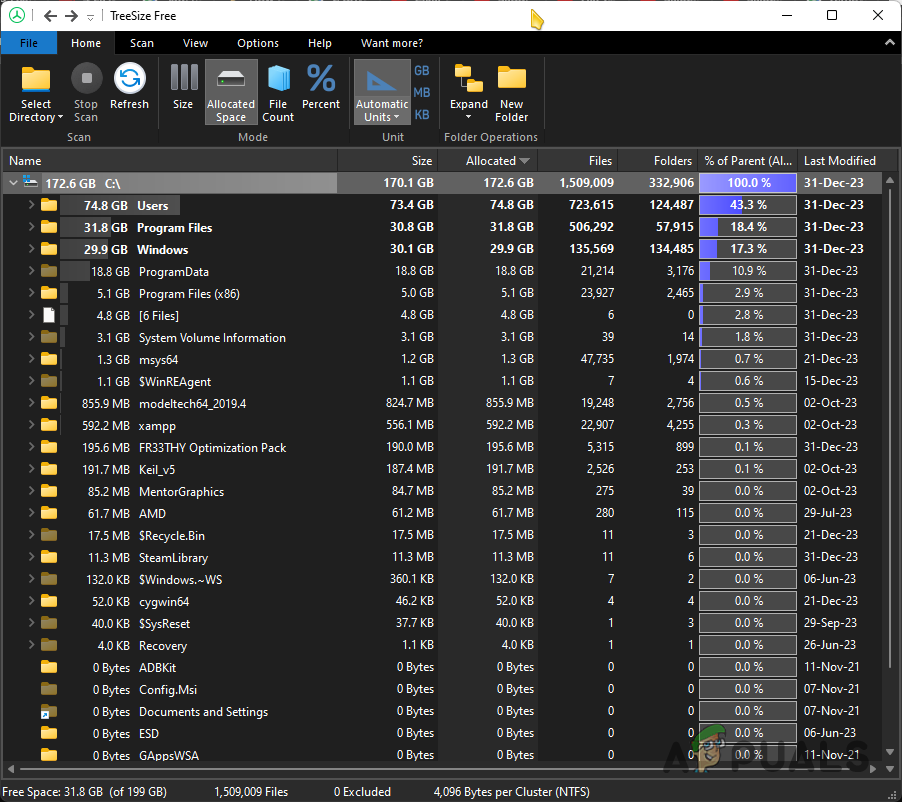The height and width of the screenshot is (802, 902).
Task: Click the Users 43.3 % percent bar
Action: tap(747, 205)
